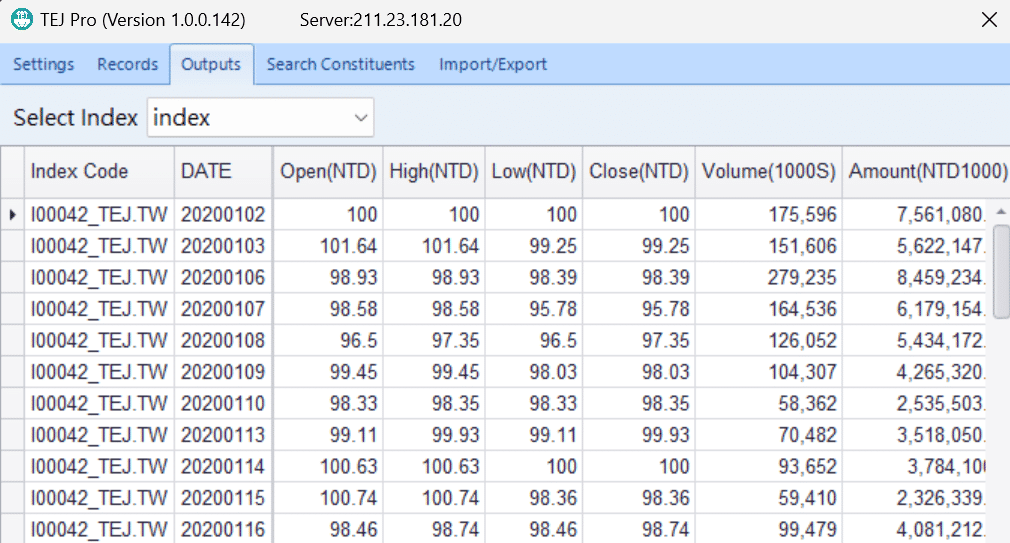Click the Open(NTD) column header

(328, 172)
